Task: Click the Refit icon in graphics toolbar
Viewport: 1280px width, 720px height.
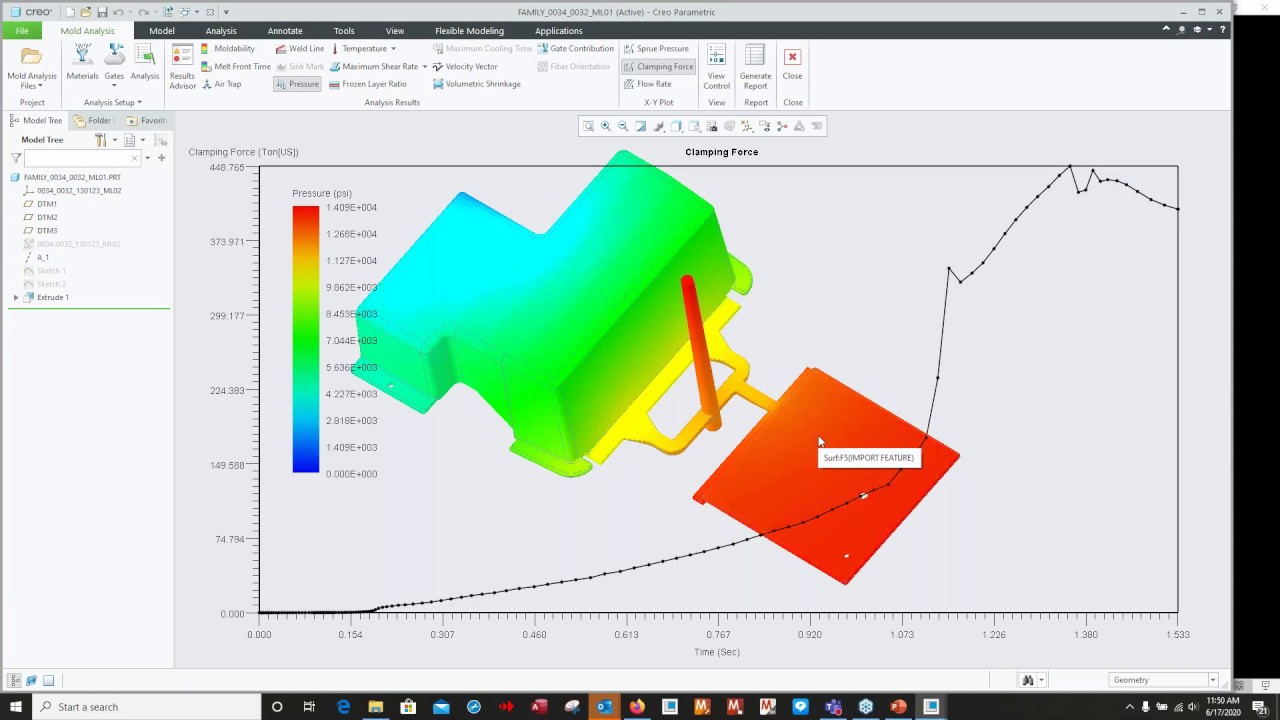Action: pyautogui.click(x=588, y=126)
